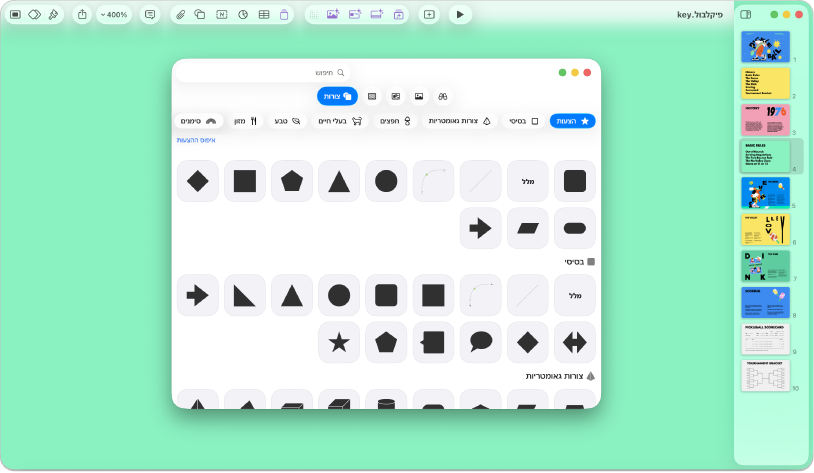
Task: Insert the right triangle shape
Action: 245,295
